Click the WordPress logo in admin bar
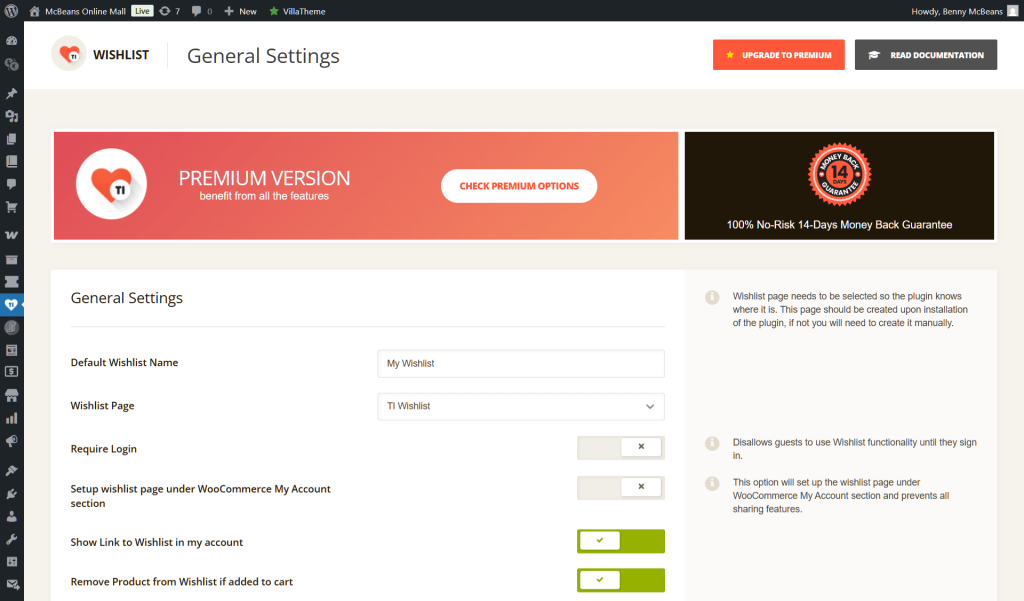Viewport: 1024px width, 601px height. point(10,10)
